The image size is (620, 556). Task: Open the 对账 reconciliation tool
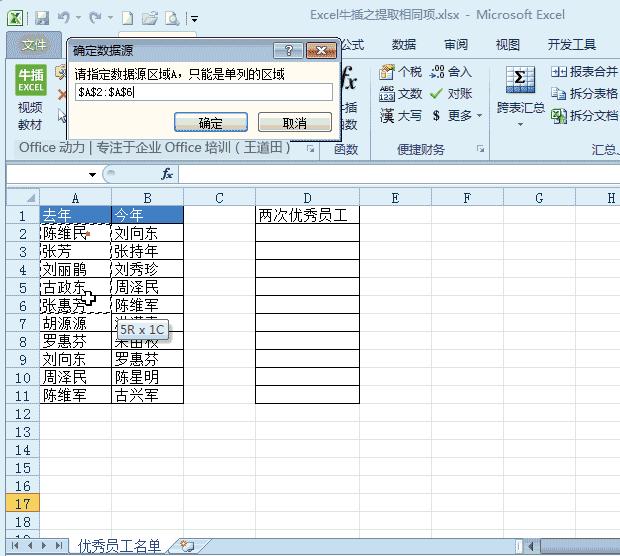(451, 94)
